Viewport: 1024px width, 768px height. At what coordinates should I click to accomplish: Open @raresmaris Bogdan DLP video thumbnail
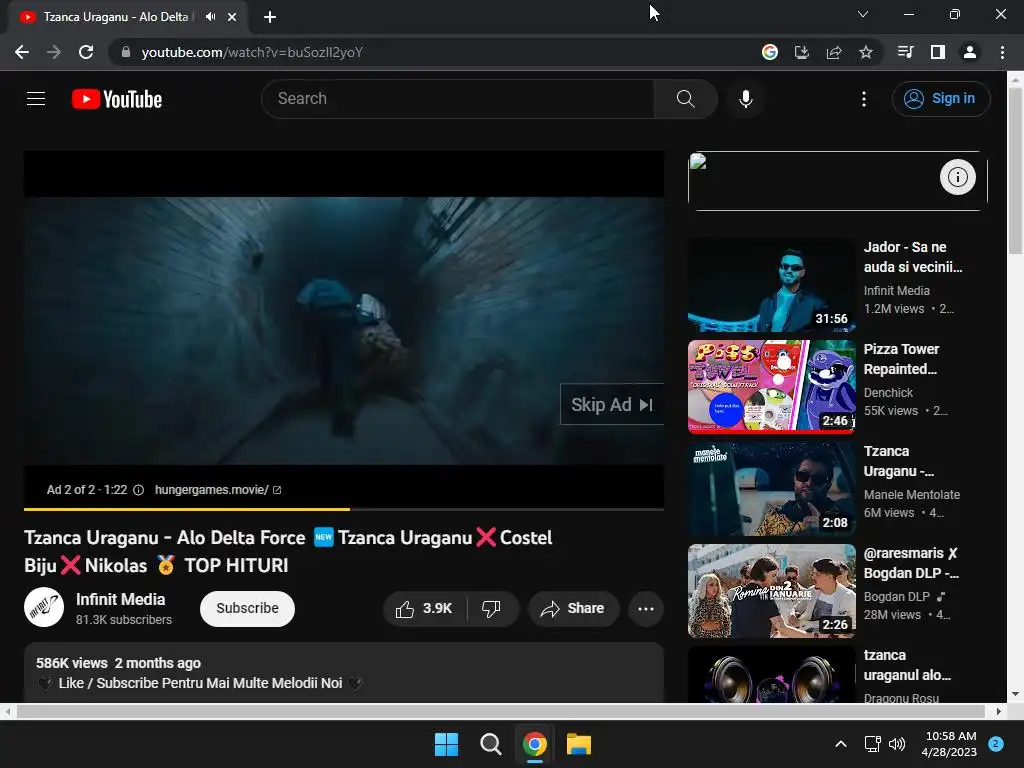click(771, 590)
